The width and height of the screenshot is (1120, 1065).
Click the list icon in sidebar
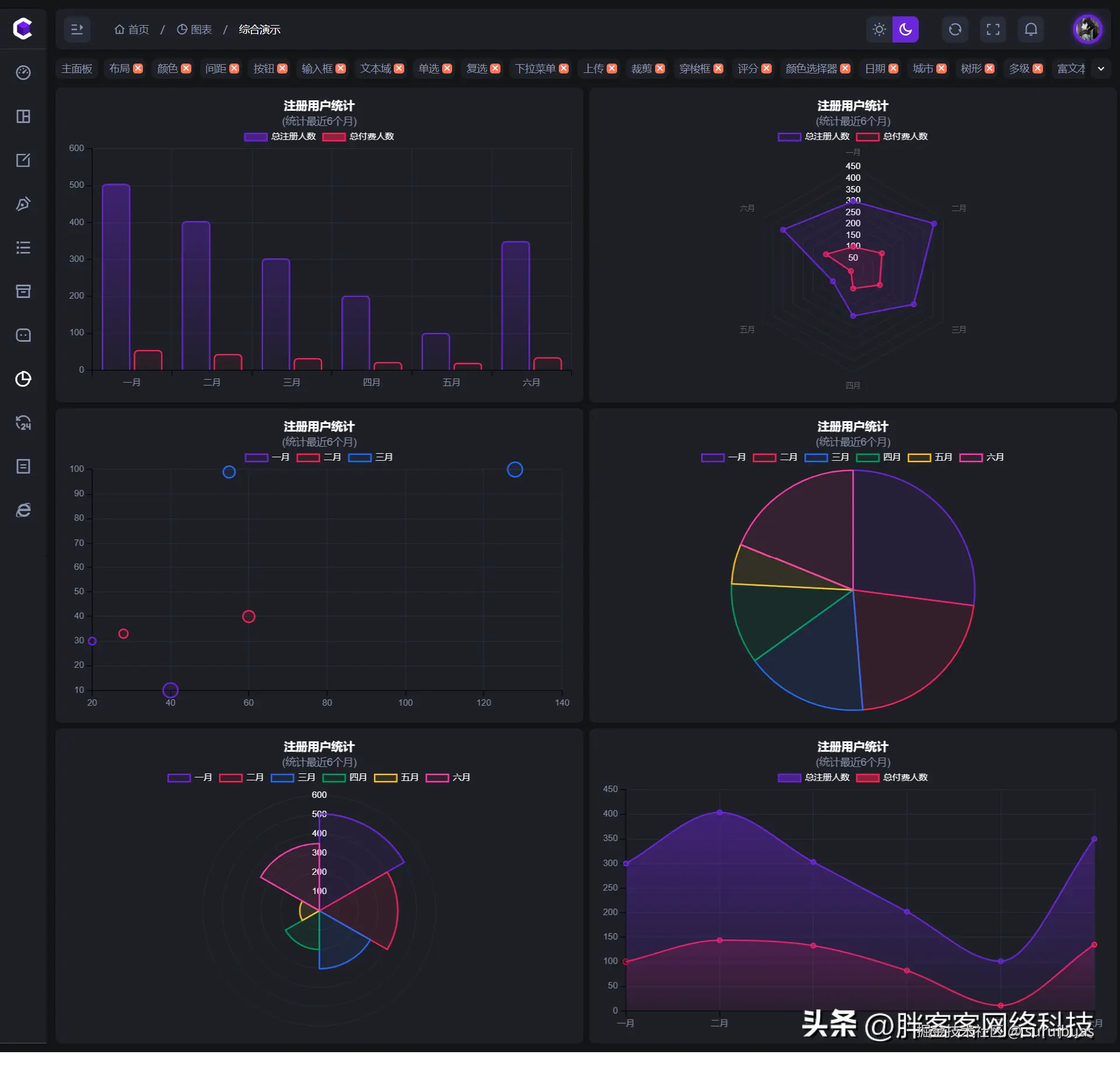pyautogui.click(x=23, y=248)
